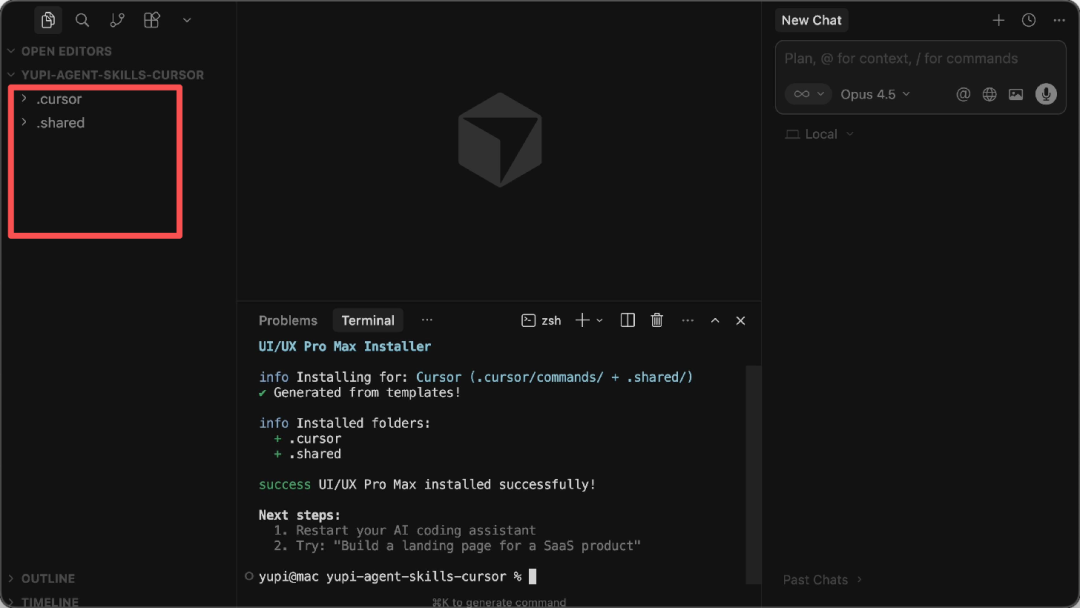
Task: Expand Past Chats list
Action: pos(822,580)
